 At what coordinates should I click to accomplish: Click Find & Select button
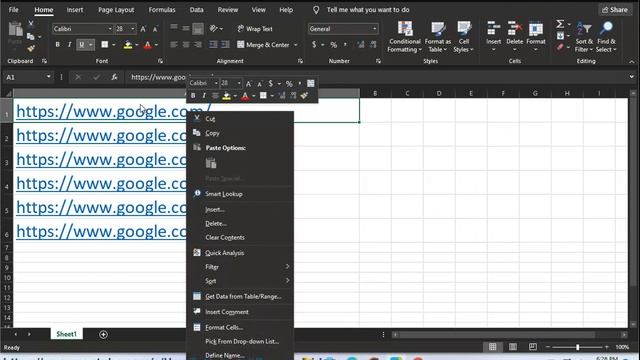(606, 37)
